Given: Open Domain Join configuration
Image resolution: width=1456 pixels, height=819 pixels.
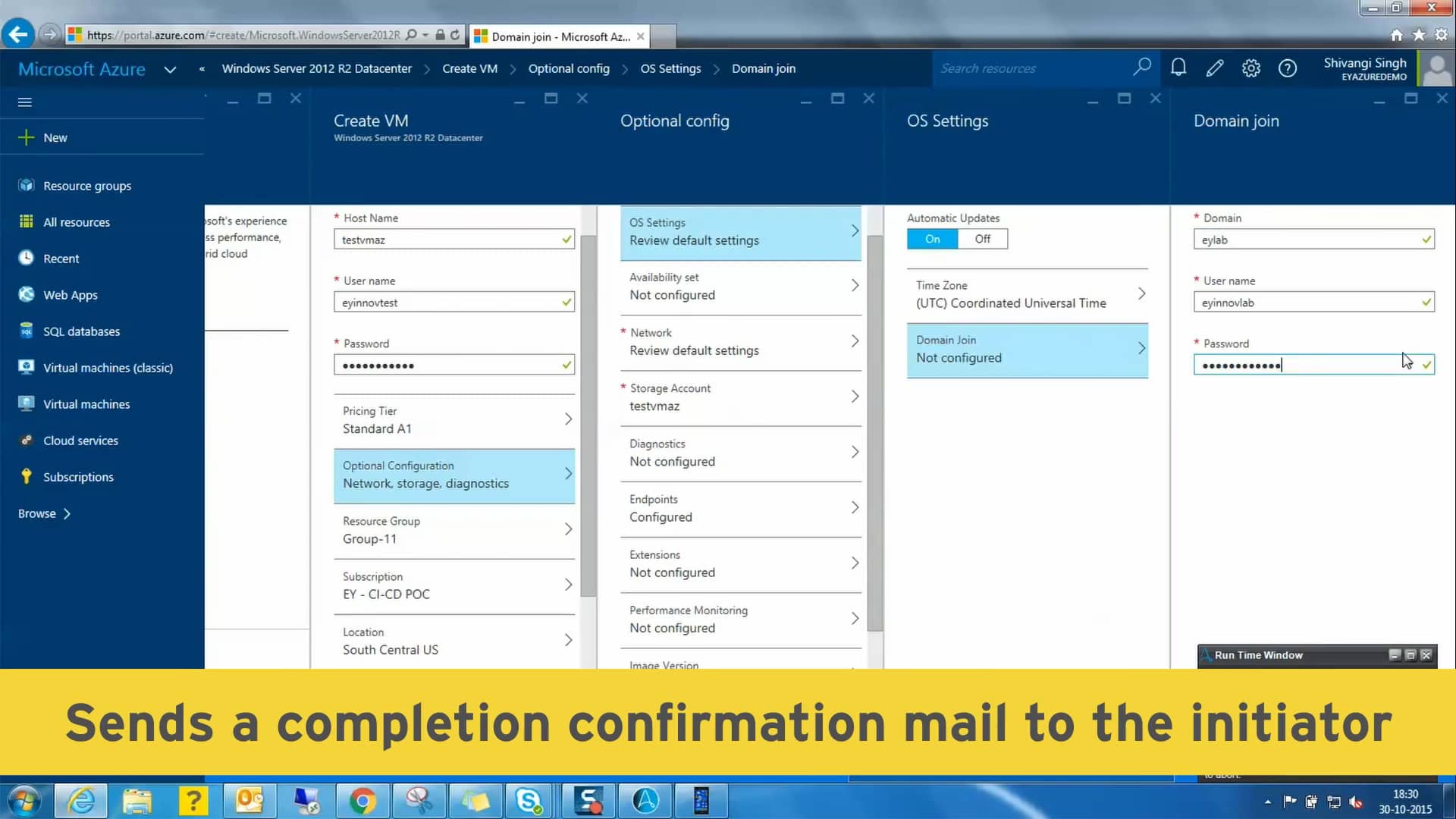Looking at the screenshot, I should pos(1028,349).
